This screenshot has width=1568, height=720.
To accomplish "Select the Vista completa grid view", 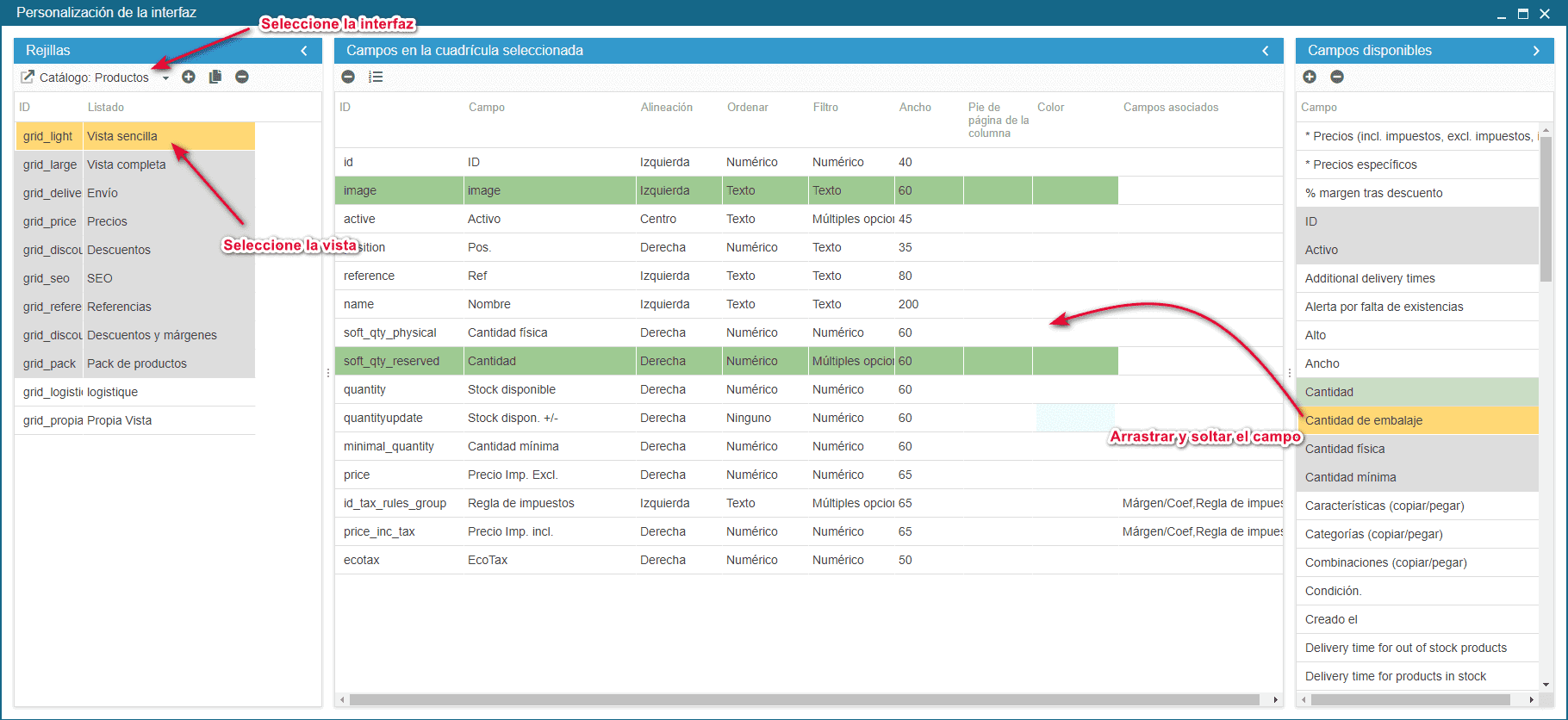I will [126, 164].
